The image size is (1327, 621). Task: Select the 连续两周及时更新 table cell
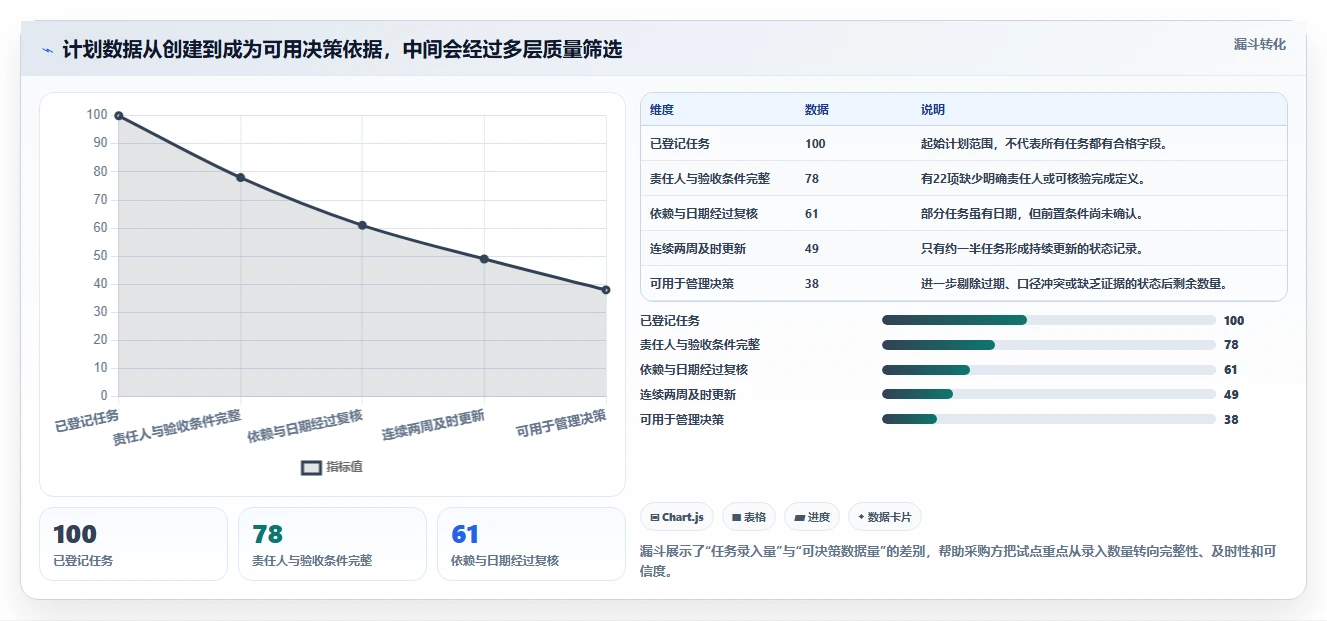click(x=698, y=249)
